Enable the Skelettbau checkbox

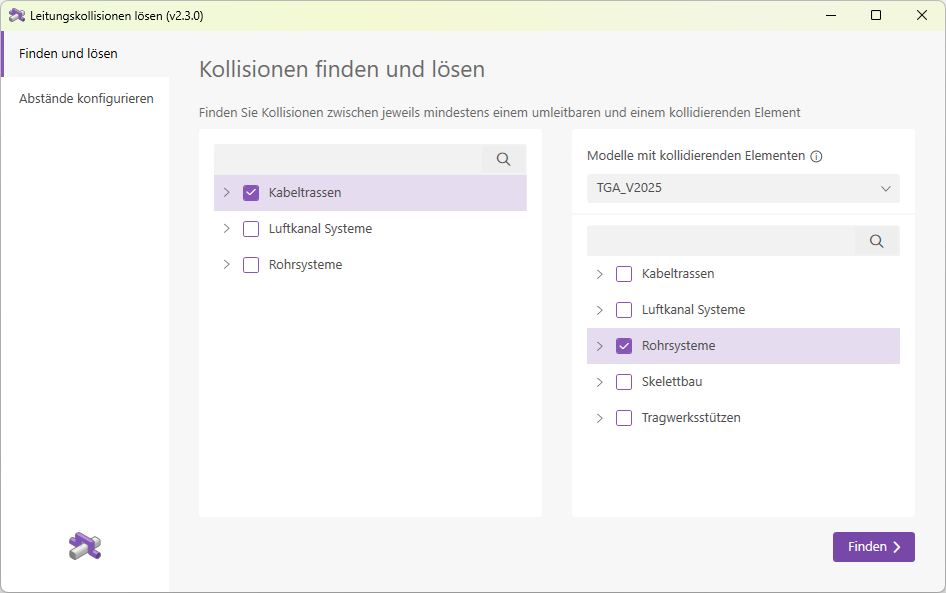click(x=624, y=381)
